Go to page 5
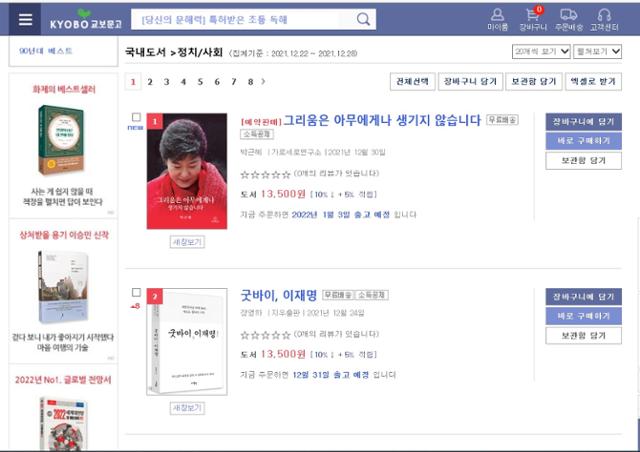 pyautogui.click(x=200, y=82)
